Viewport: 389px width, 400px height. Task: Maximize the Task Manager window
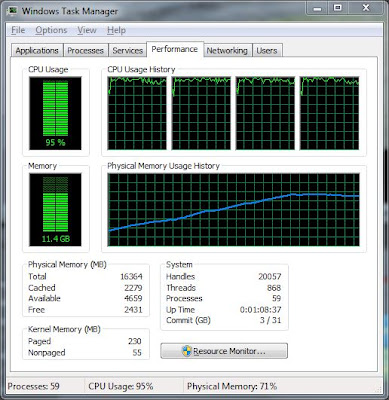coord(338,8)
